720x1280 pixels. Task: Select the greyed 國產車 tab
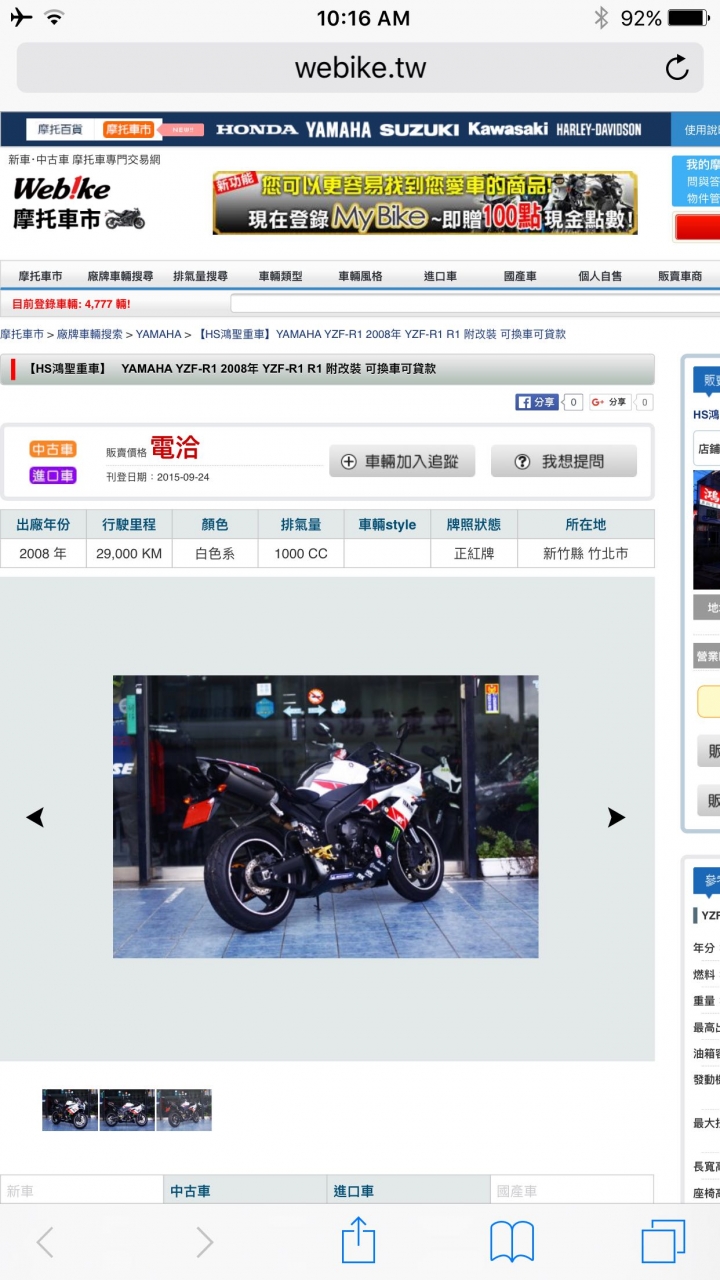572,1190
